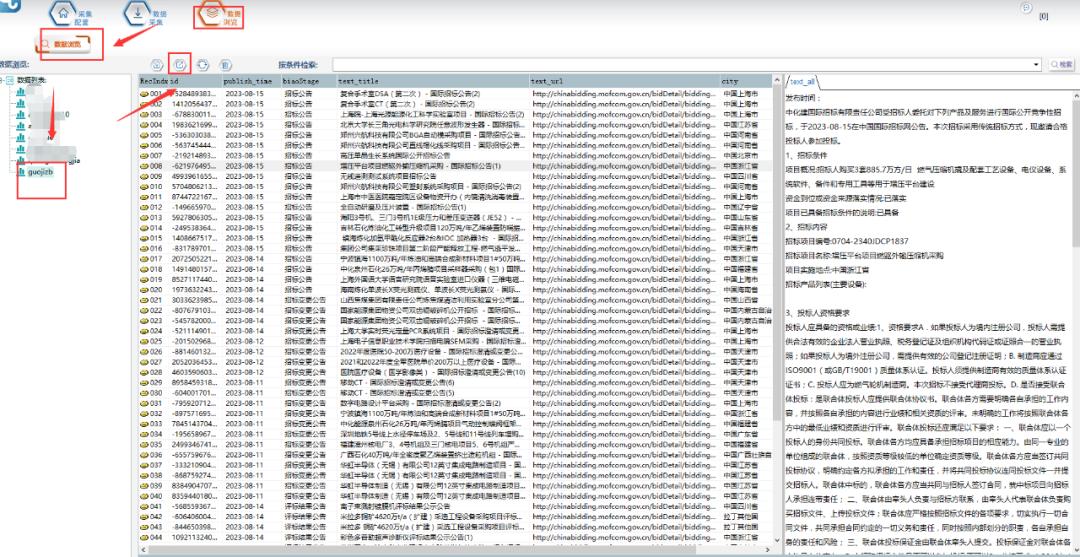Open the 采集配置 home hexagon icon
Image resolution: width=1080 pixels, height=557 pixels.
click(63, 14)
